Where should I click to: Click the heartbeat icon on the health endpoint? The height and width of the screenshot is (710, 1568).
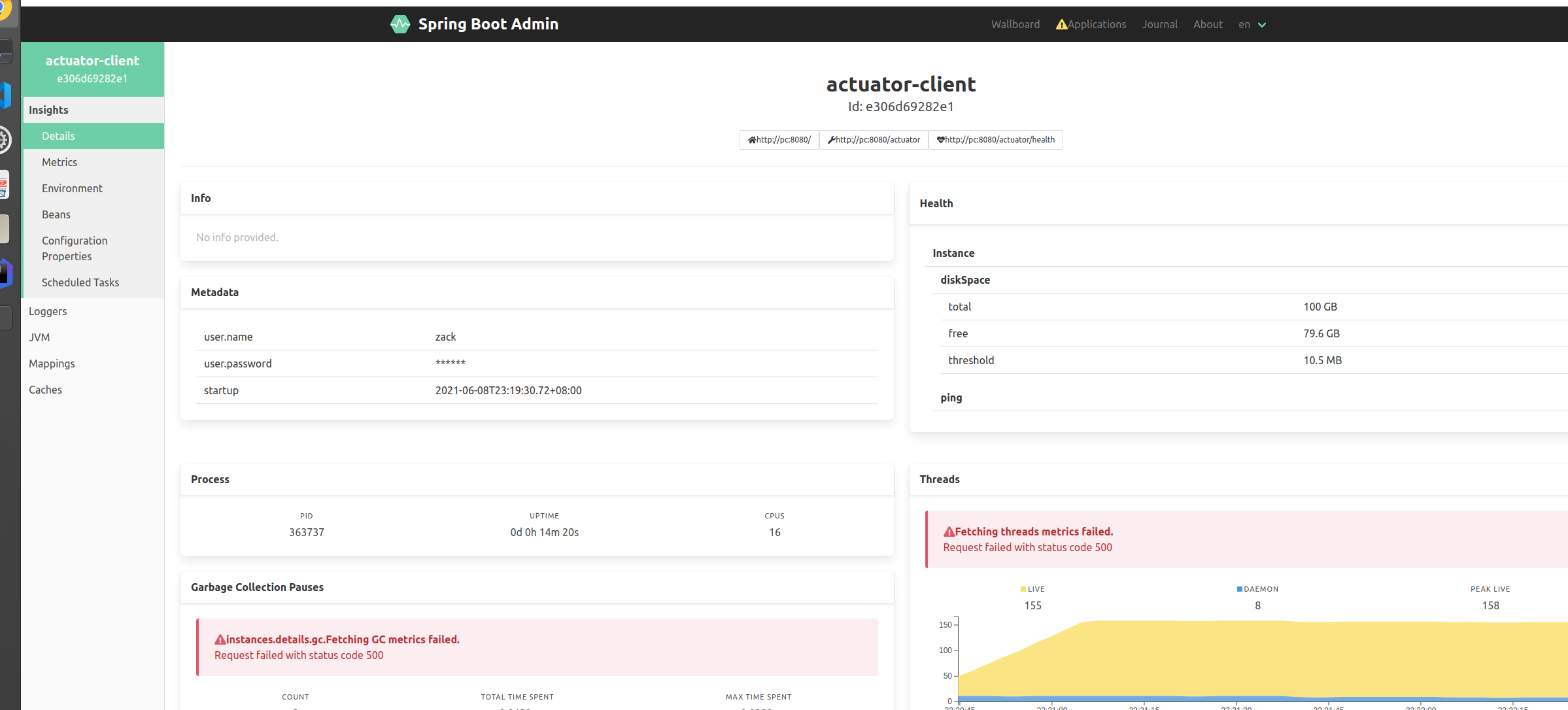click(940, 139)
